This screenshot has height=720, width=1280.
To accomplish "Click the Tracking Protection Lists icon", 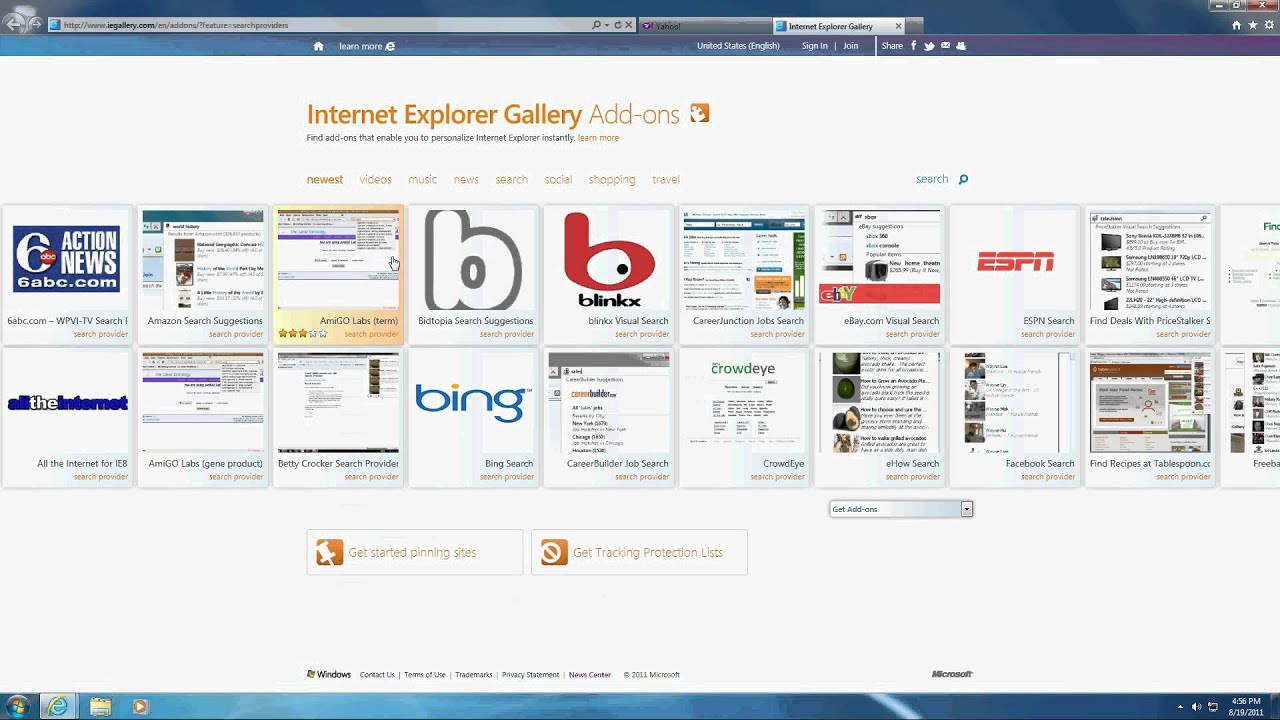I will [554, 552].
